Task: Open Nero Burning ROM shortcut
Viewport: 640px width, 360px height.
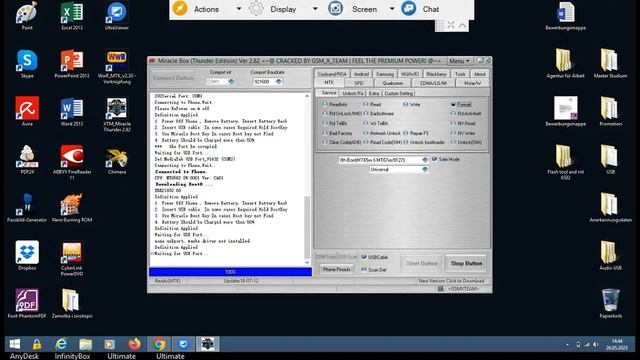Action: click(x=72, y=208)
